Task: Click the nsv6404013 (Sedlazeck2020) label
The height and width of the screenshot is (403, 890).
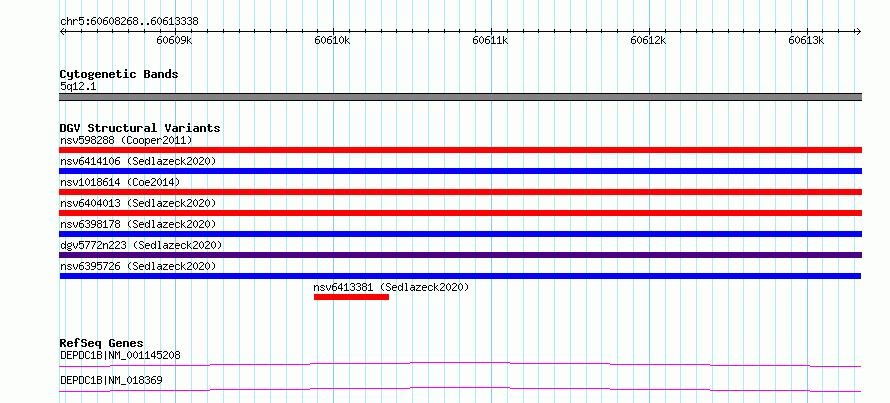Action: (x=138, y=203)
